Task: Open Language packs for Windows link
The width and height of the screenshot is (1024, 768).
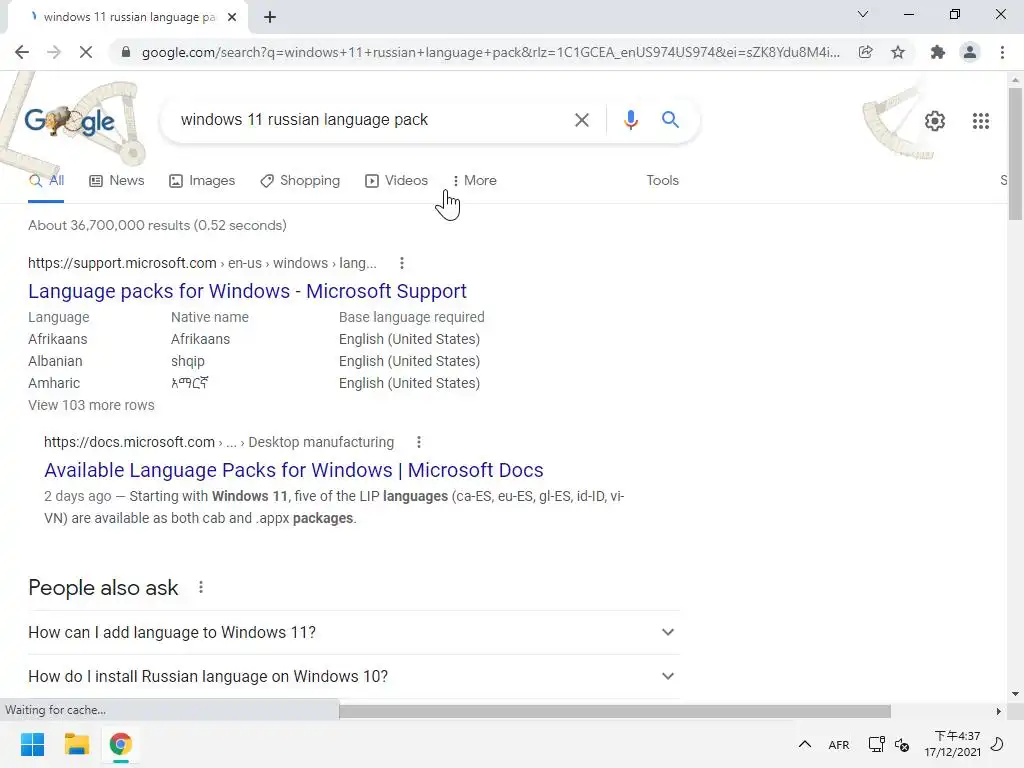Action: pos(247,291)
